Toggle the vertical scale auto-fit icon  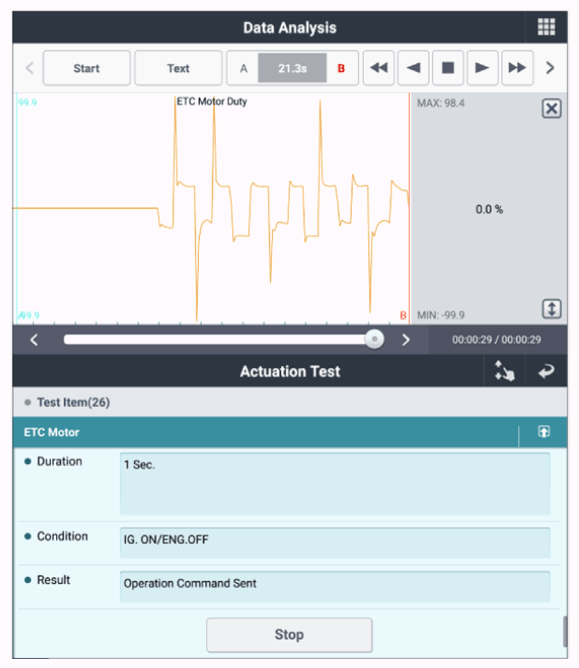[551, 309]
